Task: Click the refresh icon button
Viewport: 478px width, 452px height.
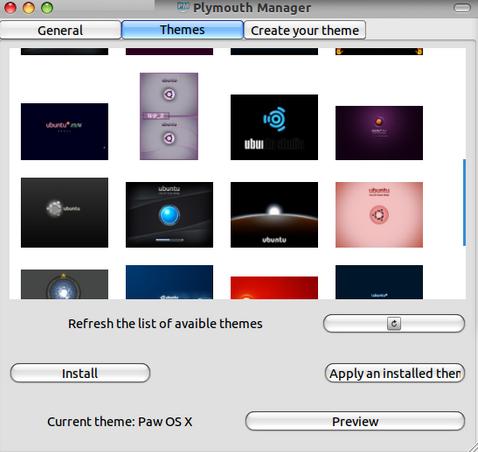Action: 394,323
